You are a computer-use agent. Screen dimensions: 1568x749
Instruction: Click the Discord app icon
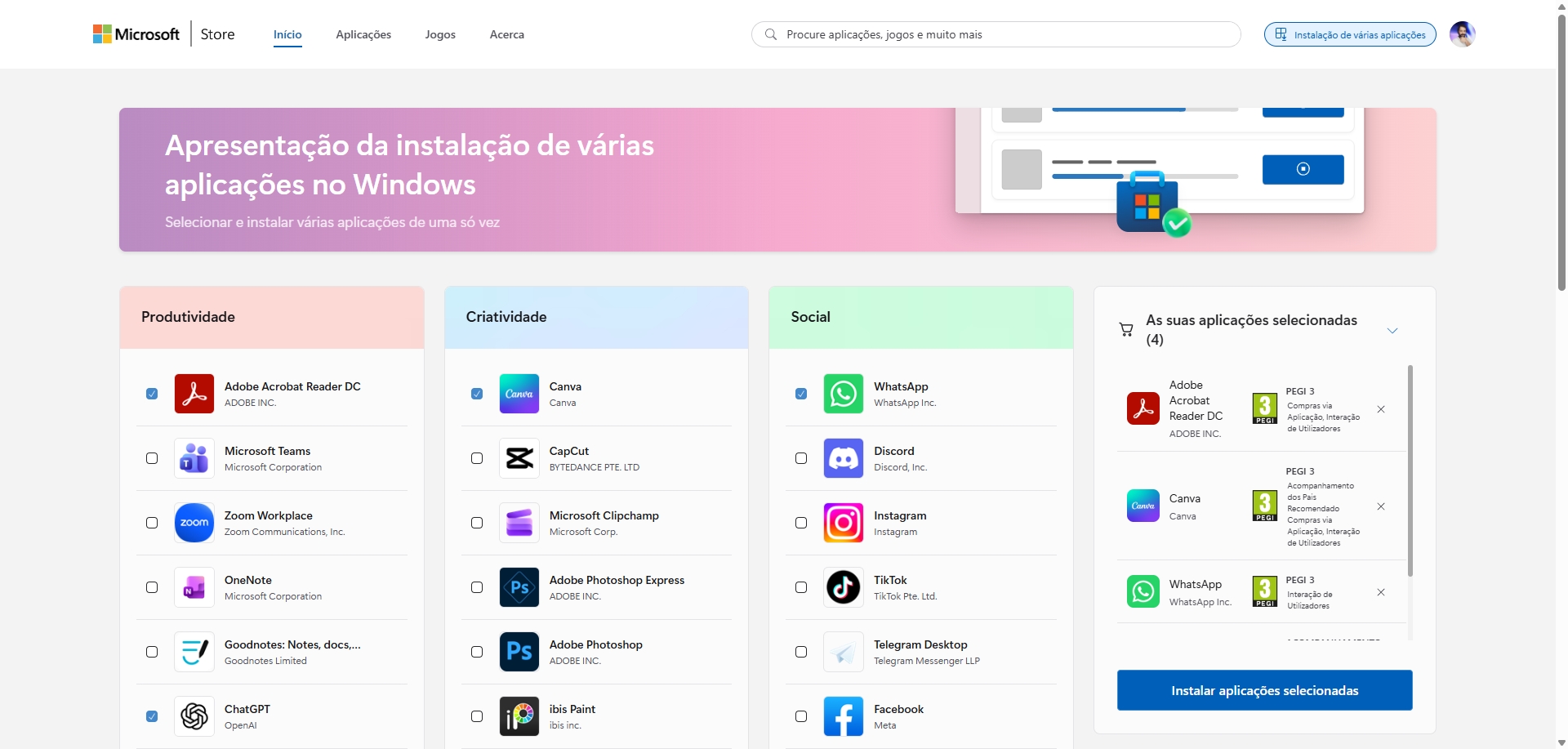click(844, 458)
